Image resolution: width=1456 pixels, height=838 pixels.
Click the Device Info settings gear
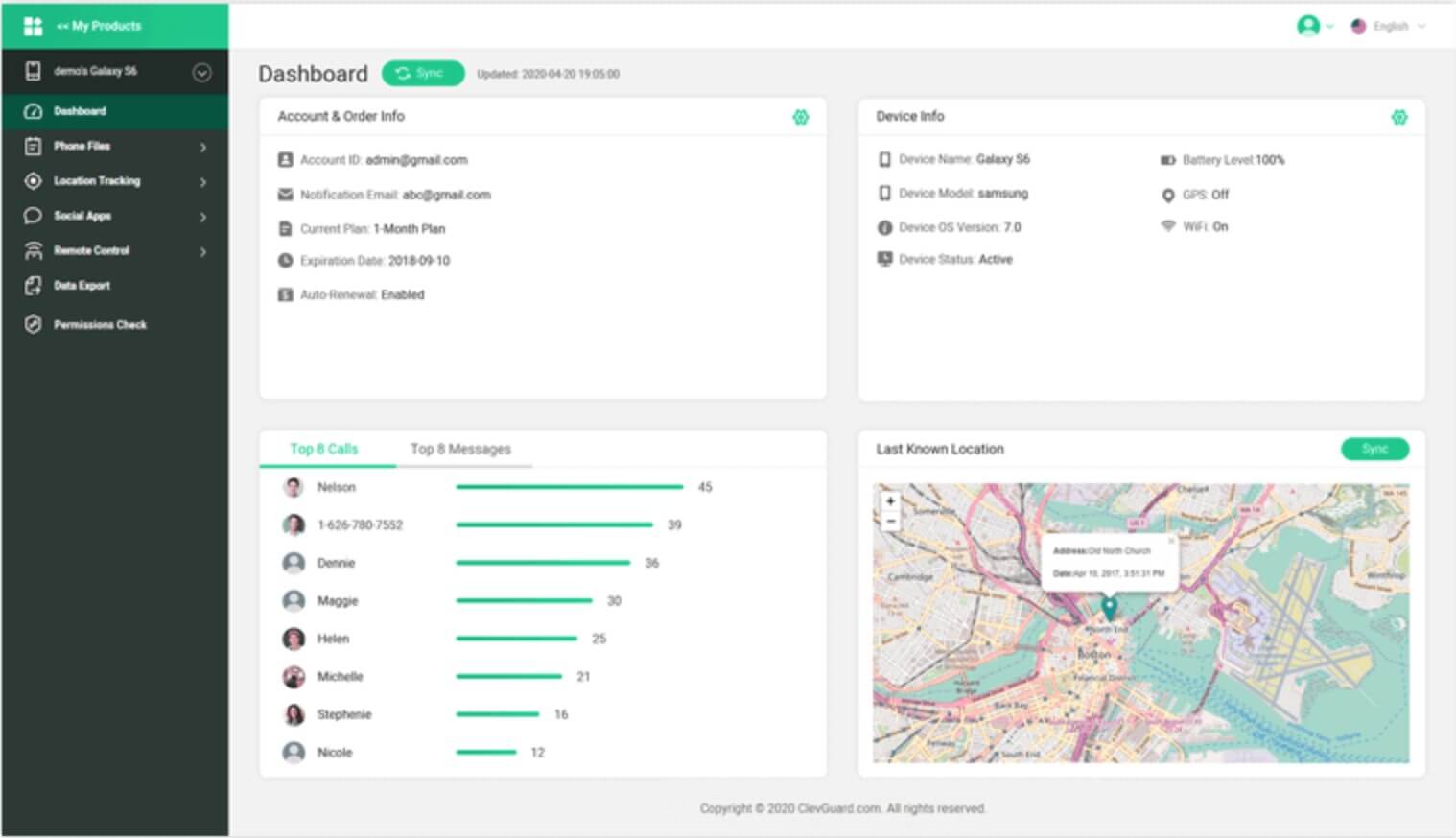pos(1399,117)
